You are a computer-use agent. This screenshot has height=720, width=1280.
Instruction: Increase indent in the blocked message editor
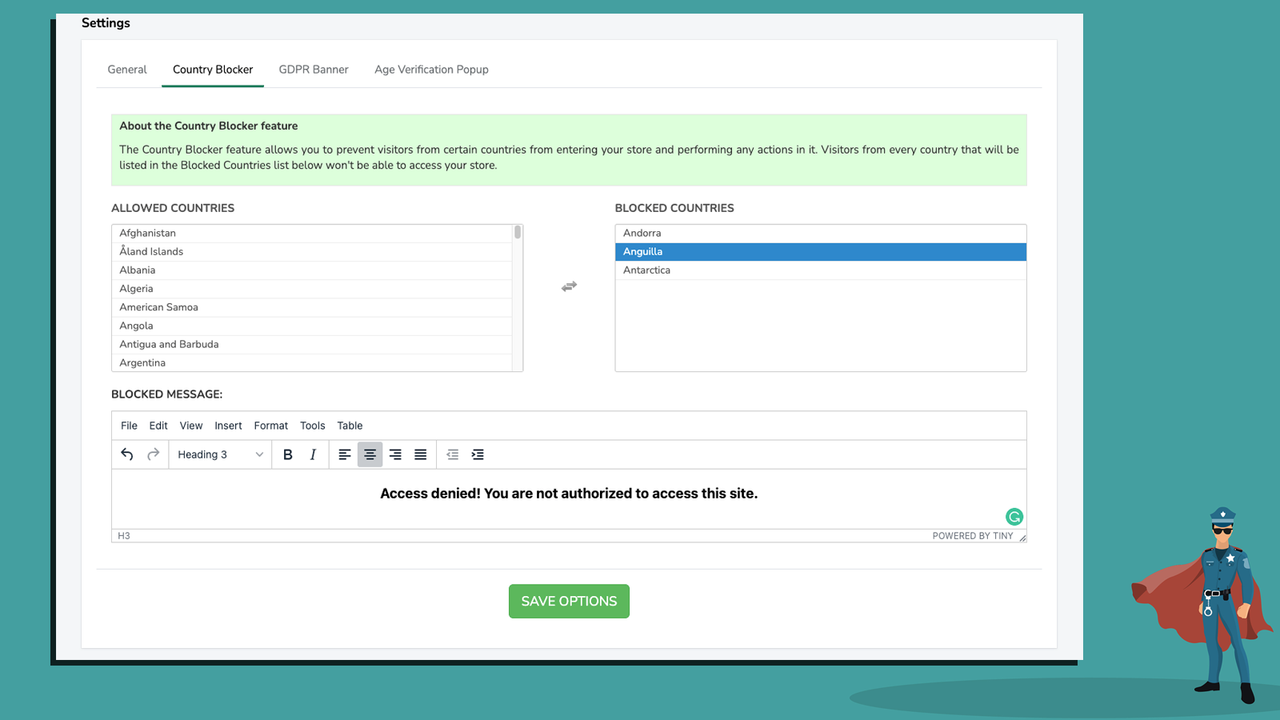point(478,454)
